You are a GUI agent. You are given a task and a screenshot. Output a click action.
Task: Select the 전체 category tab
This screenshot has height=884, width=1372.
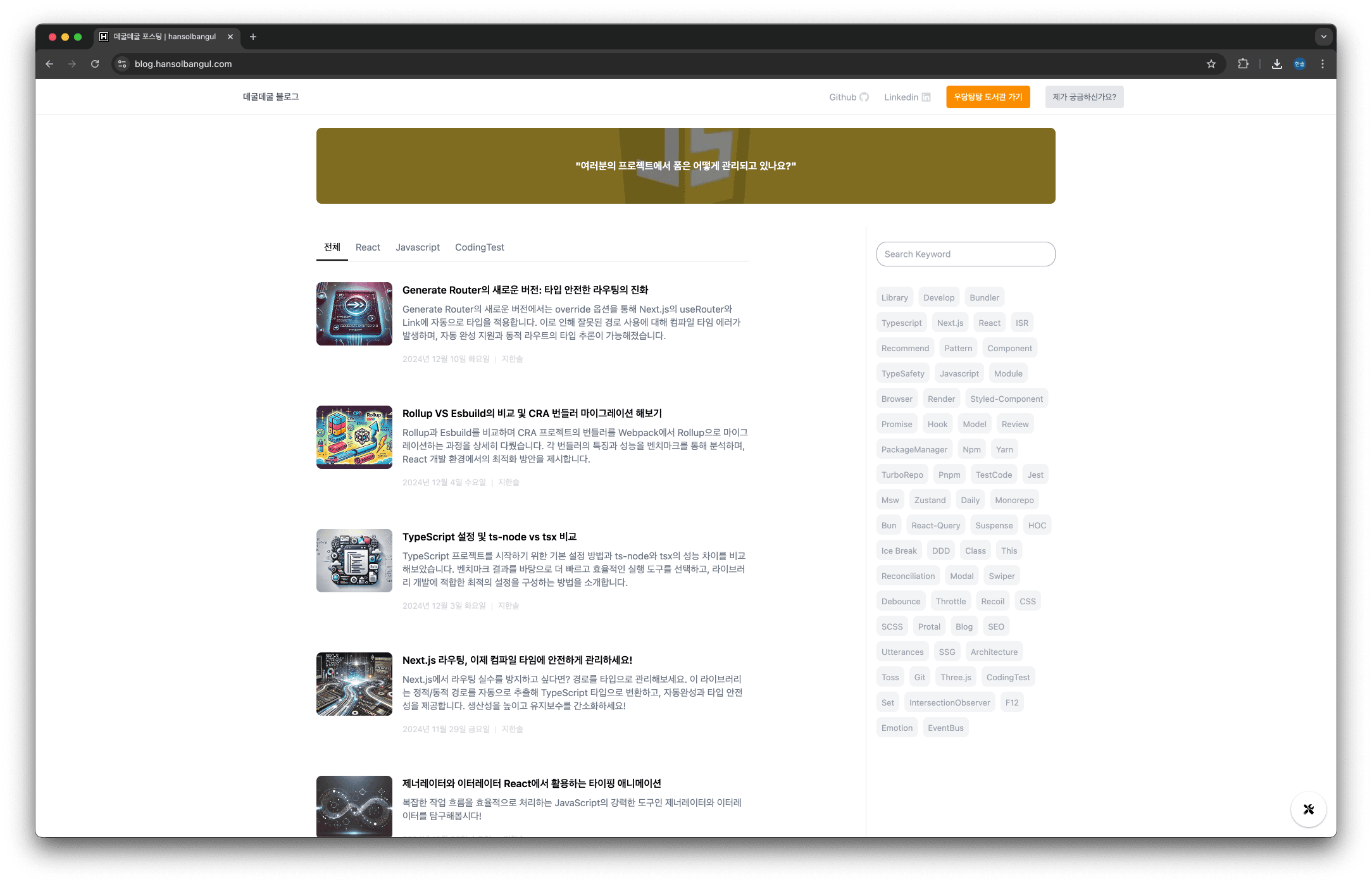pos(332,247)
